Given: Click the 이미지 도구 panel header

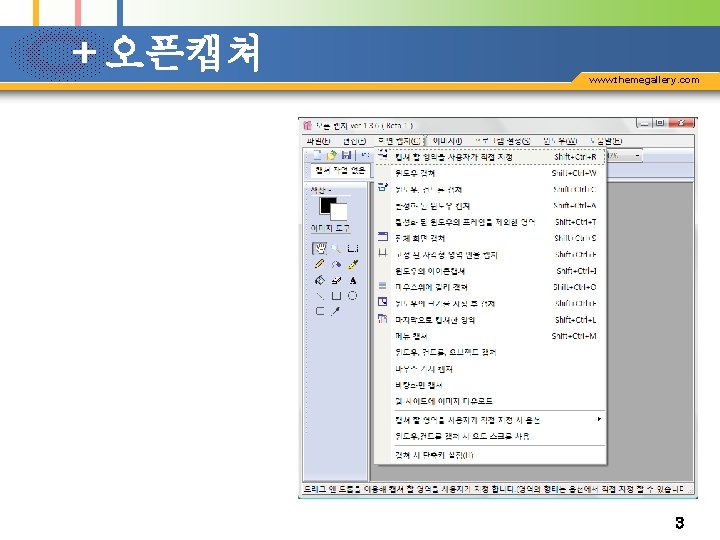Looking at the screenshot, I should (x=330, y=228).
